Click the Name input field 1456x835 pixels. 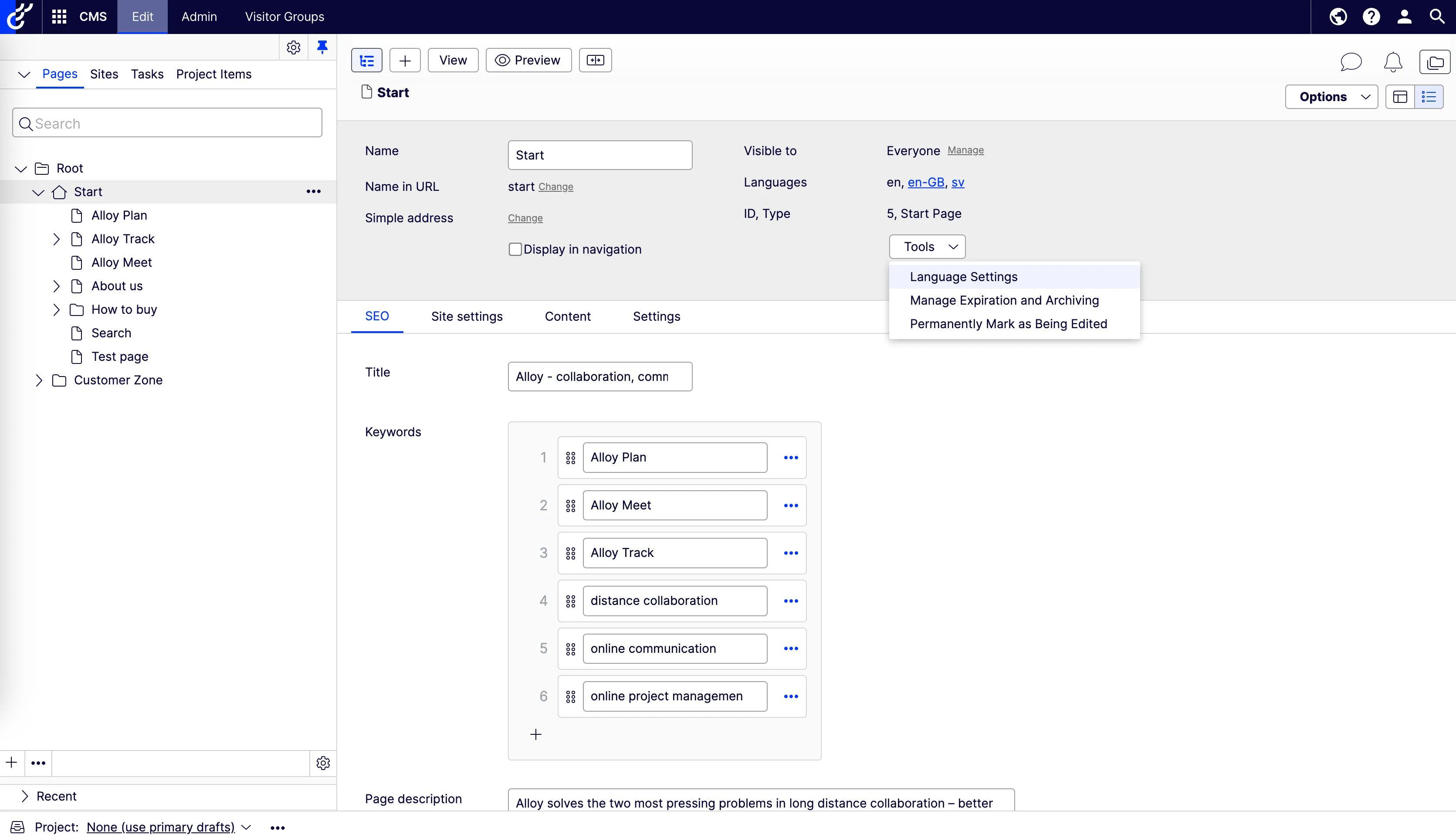point(600,155)
